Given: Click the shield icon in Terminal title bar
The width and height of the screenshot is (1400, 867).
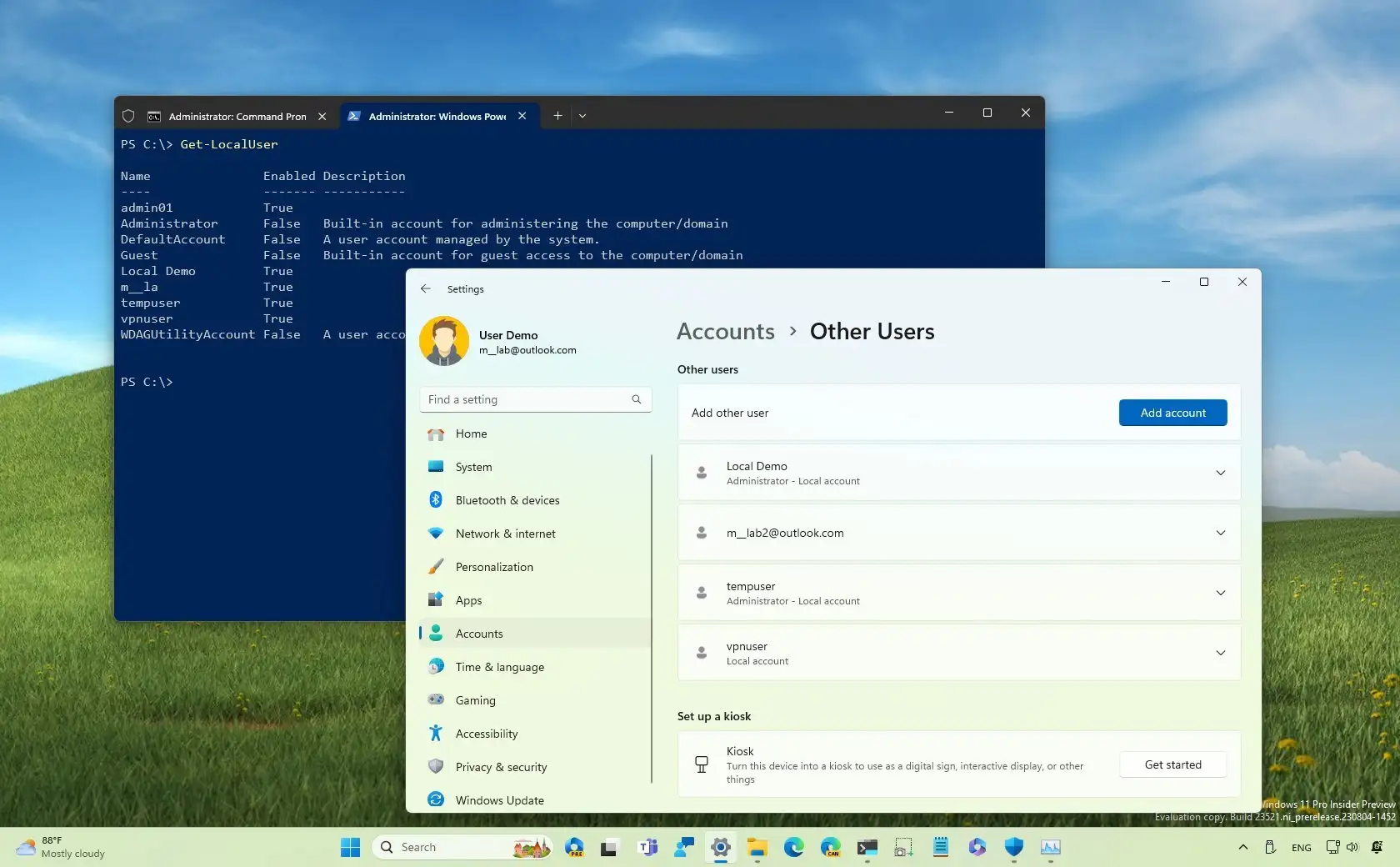Looking at the screenshot, I should click(128, 116).
